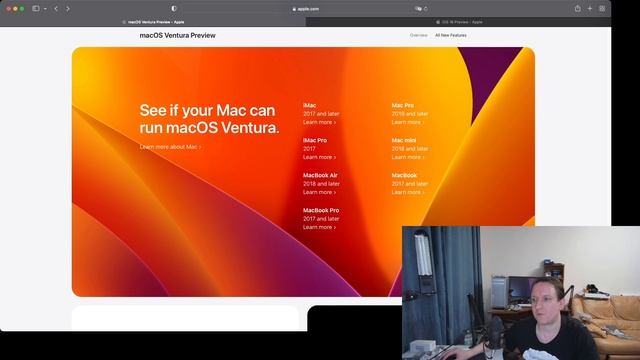Open a new tab with plus icon
This screenshot has width=640, height=360.
pyautogui.click(x=590, y=9)
